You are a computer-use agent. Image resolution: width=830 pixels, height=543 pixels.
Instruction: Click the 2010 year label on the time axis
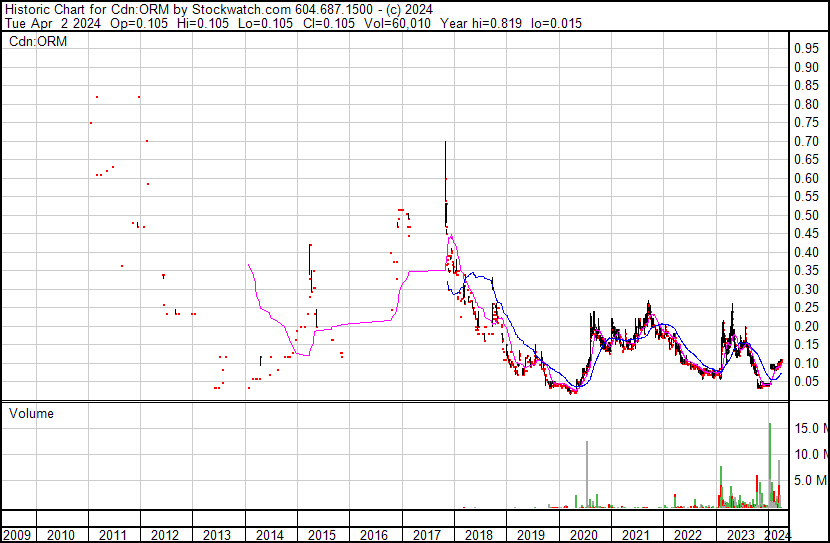click(60, 535)
